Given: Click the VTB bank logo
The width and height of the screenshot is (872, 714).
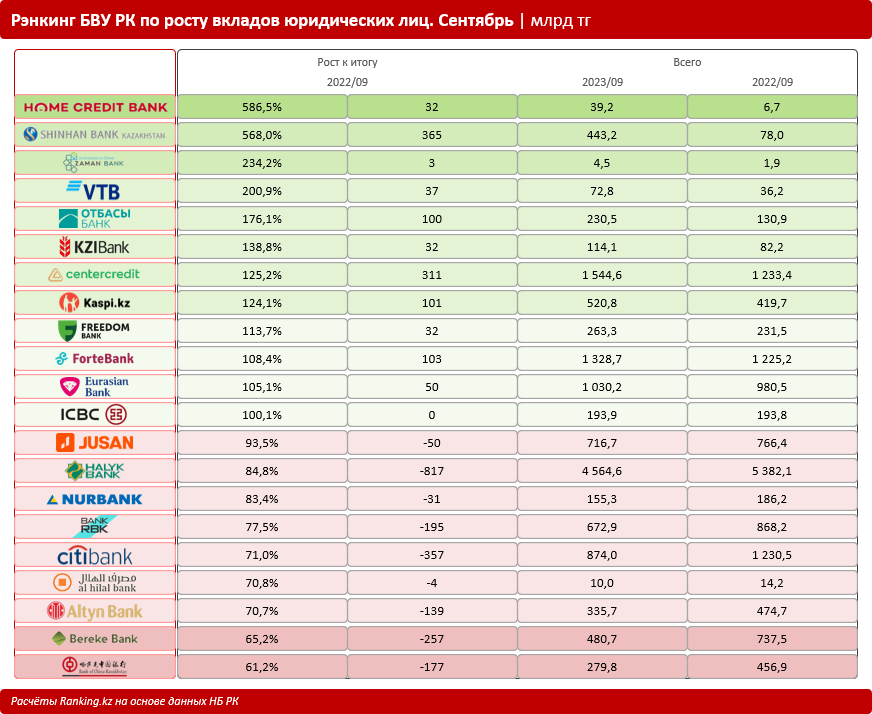Looking at the screenshot, I should point(95,190).
